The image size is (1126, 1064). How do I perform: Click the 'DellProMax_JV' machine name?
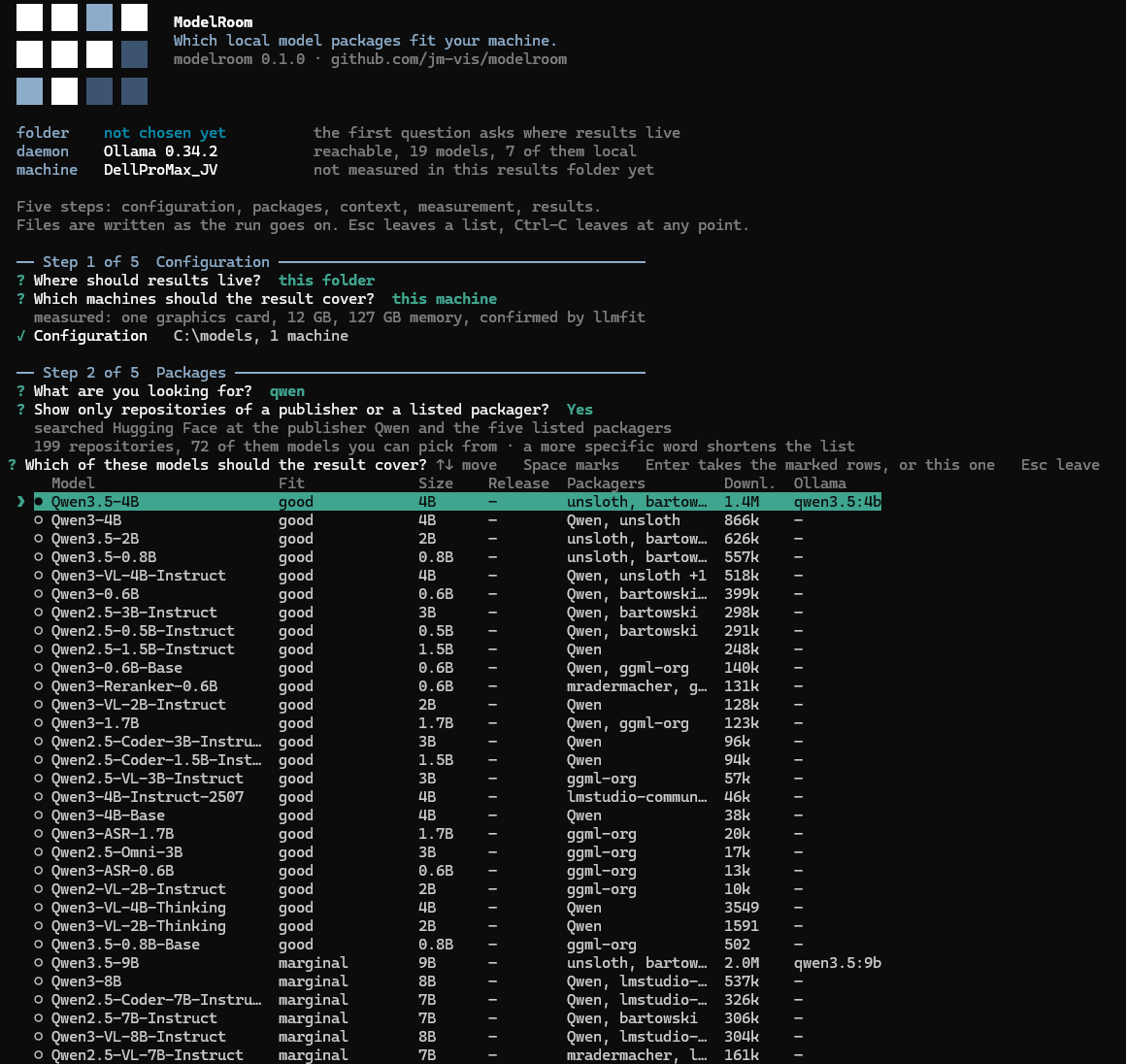(x=160, y=170)
